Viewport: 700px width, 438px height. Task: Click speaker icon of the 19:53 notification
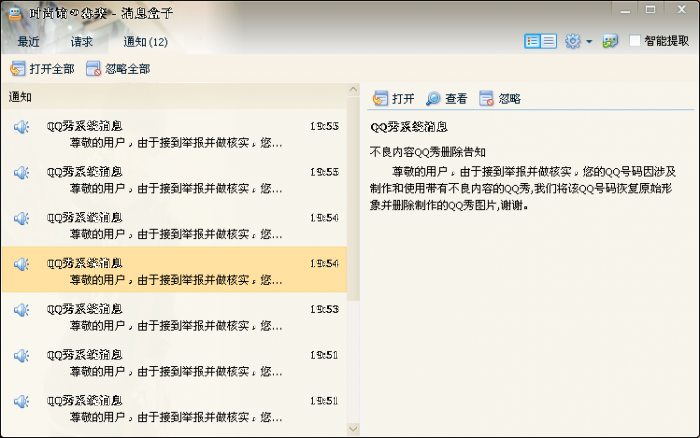tap(21, 310)
